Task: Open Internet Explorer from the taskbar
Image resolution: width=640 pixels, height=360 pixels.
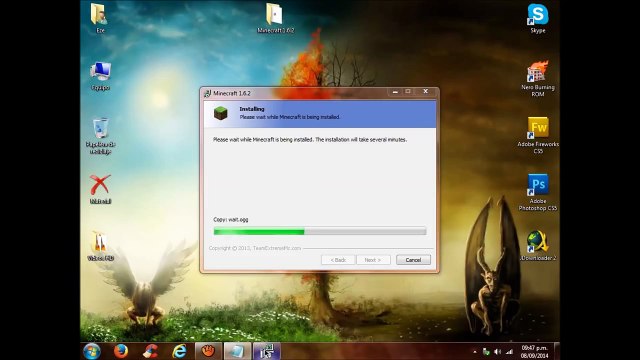Action: pyautogui.click(x=179, y=351)
